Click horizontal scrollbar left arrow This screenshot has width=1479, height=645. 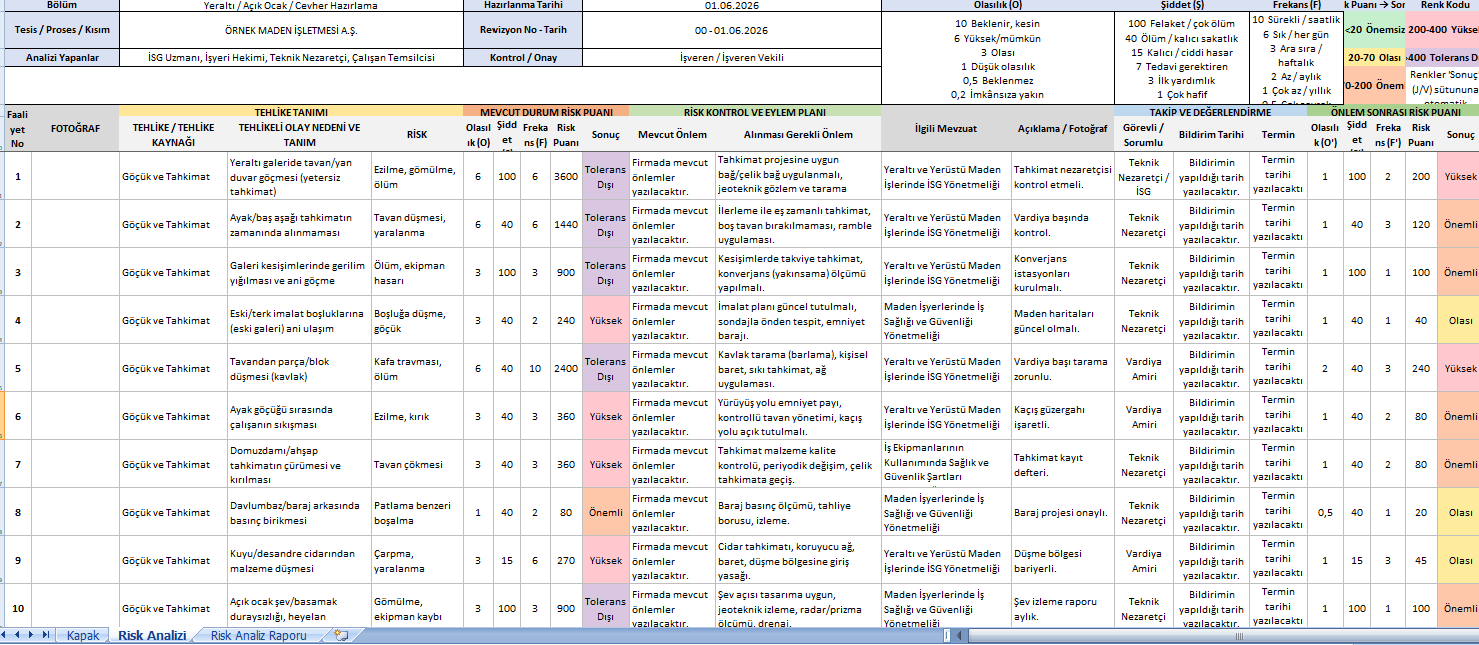coord(958,635)
